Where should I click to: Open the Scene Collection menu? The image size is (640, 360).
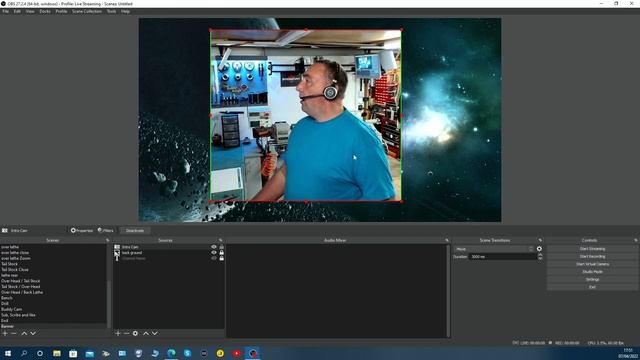(87, 11)
